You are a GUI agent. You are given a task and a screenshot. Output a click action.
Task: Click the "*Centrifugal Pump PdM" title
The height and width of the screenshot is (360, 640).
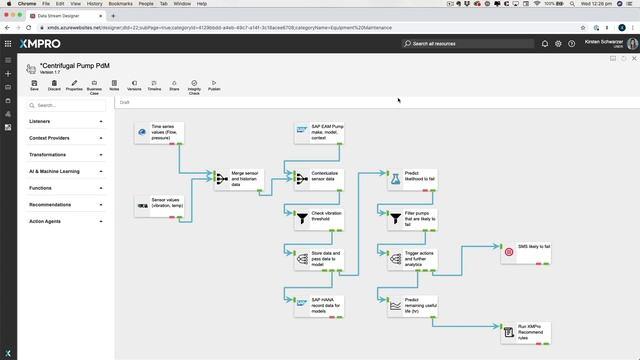pos(75,66)
